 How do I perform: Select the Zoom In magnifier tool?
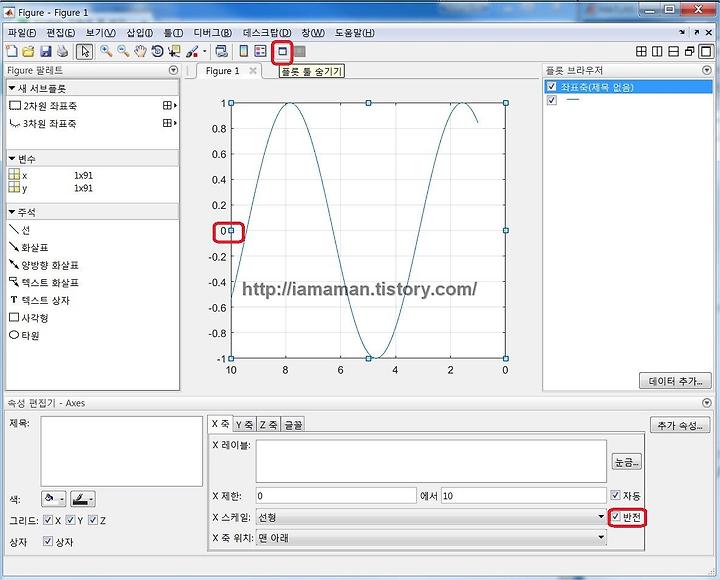(106, 51)
